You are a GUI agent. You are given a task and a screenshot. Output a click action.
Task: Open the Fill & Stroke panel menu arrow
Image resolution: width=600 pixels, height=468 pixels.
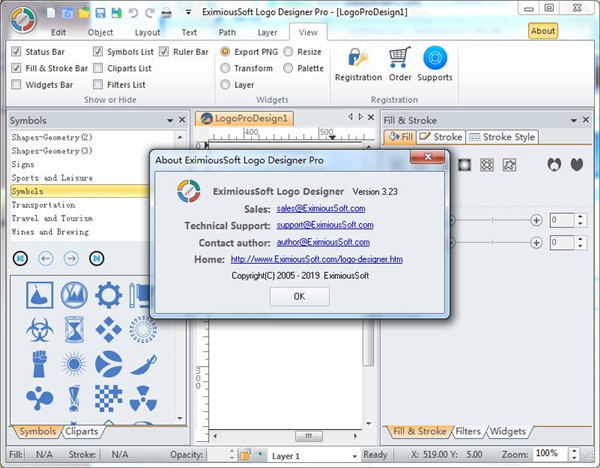click(574, 121)
